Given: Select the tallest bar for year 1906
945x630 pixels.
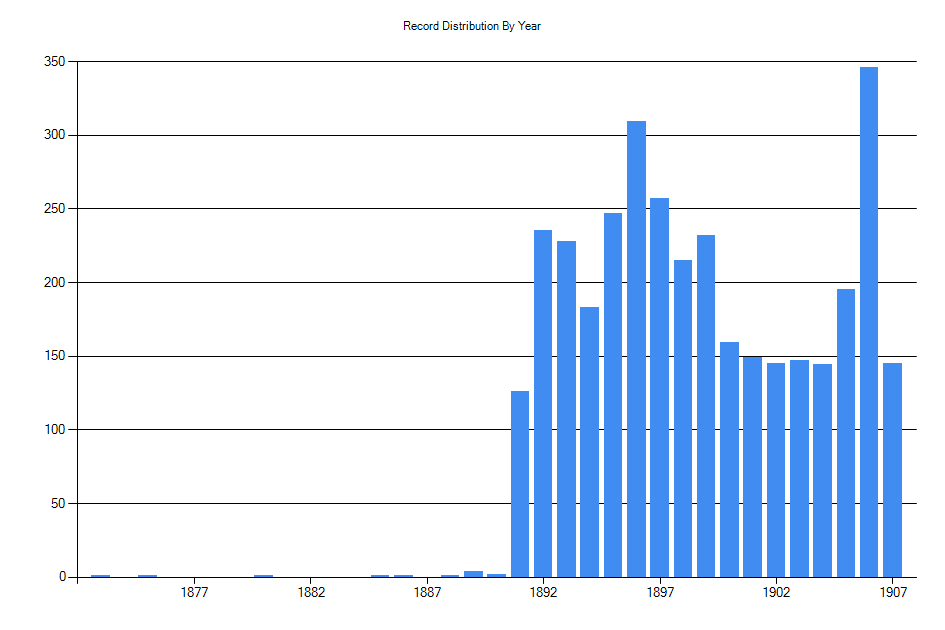Looking at the screenshot, I should pyautogui.click(x=868, y=322).
